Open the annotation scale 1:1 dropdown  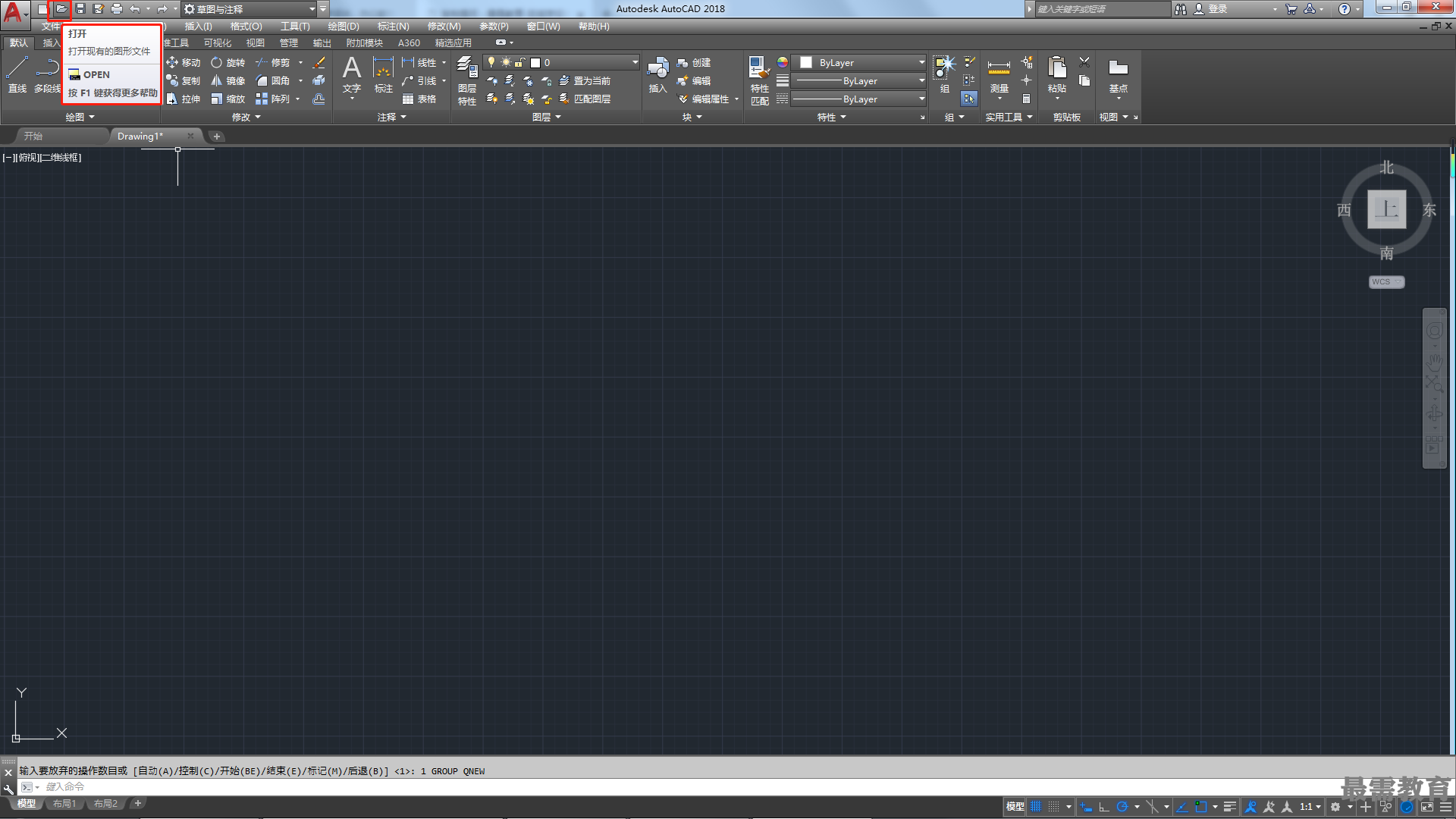1310,807
